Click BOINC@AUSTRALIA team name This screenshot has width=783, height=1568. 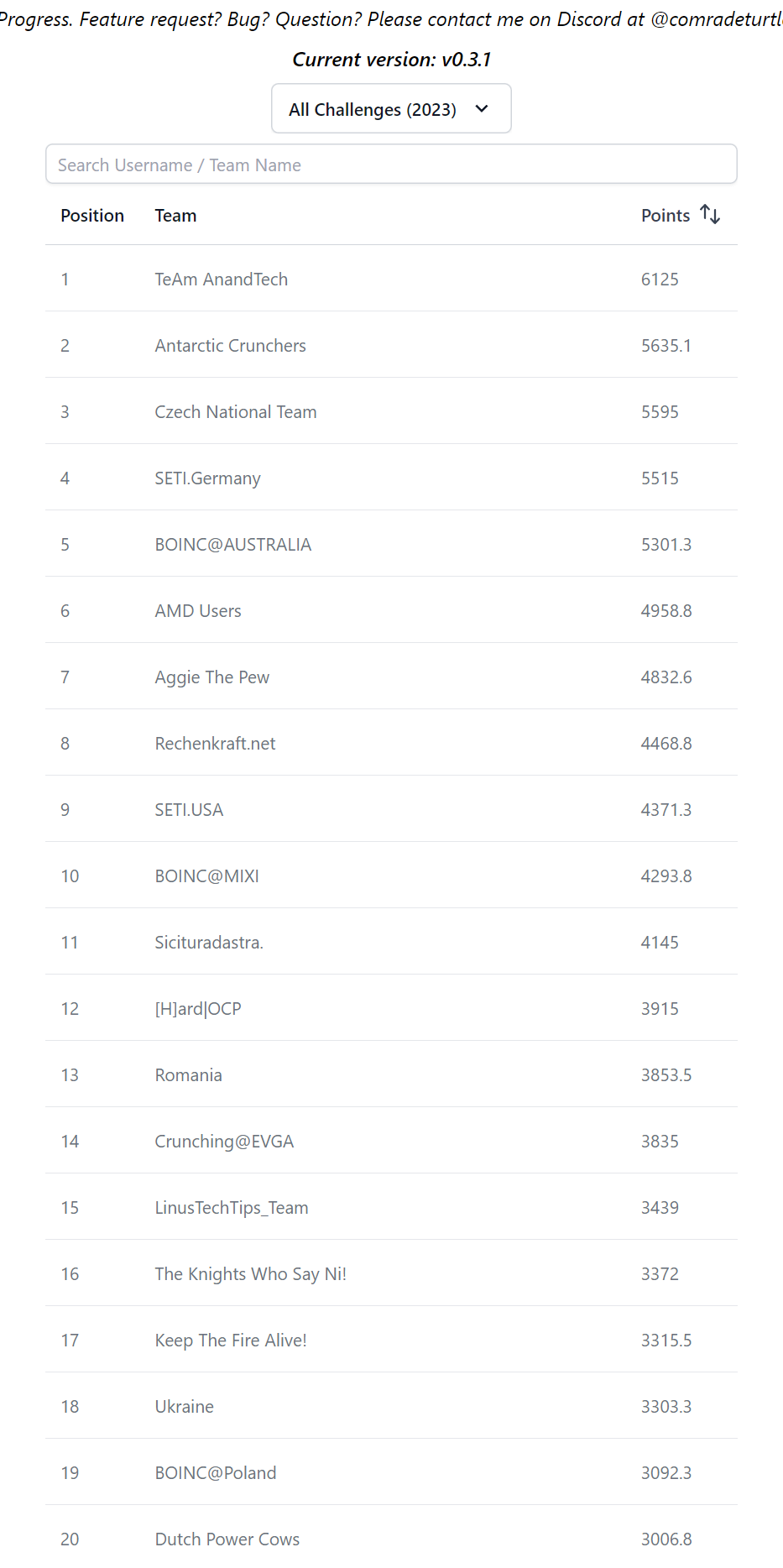[x=232, y=545]
